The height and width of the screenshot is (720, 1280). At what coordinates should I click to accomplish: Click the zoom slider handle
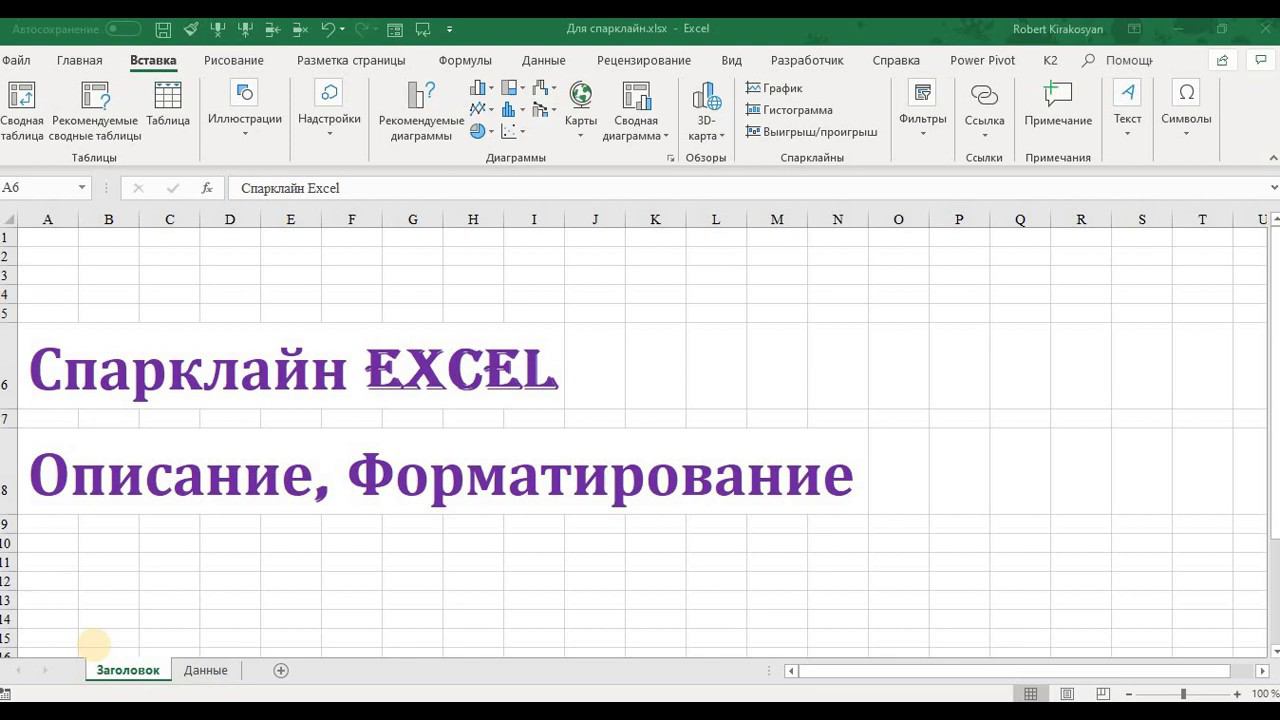pos(1183,694)
